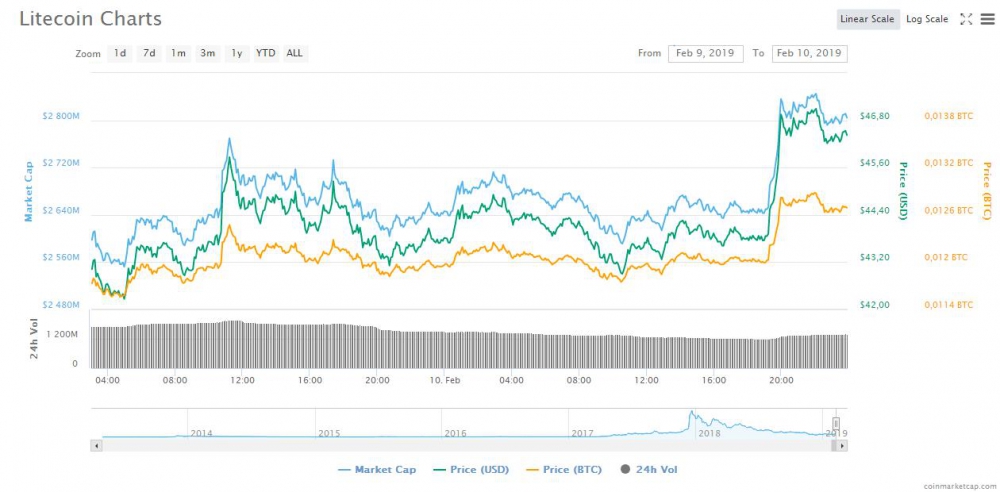Set zoom range to 1m
Screen dimensions: 1000x492
[178, 54]
